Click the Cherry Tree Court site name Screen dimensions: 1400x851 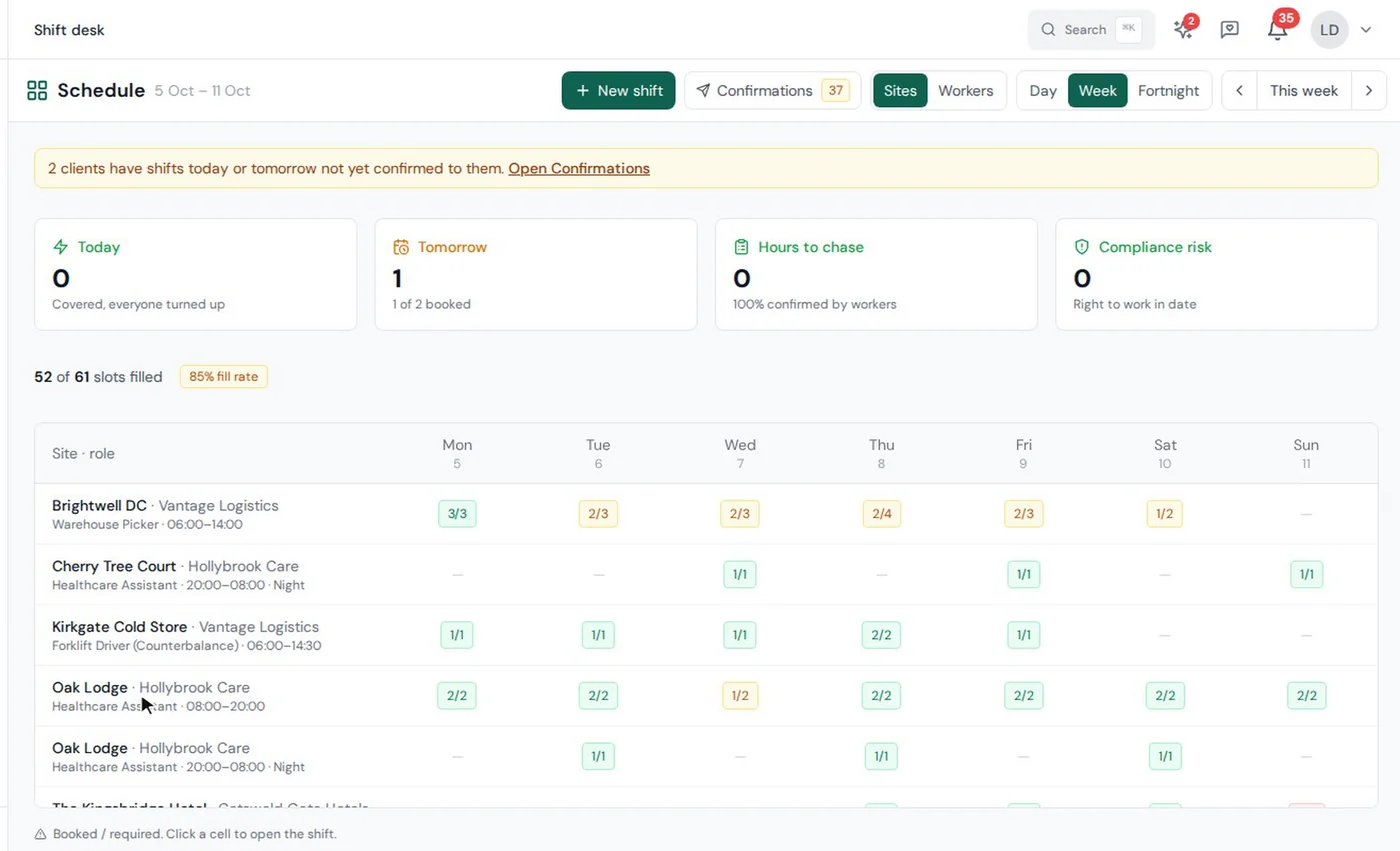click(x=114, y=566)
